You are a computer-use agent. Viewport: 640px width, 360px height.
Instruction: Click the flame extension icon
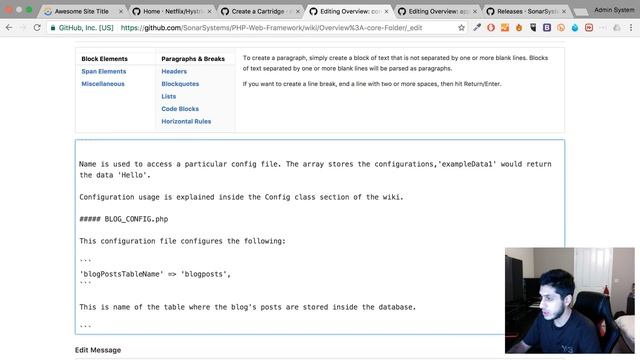(x=519, y=28)
